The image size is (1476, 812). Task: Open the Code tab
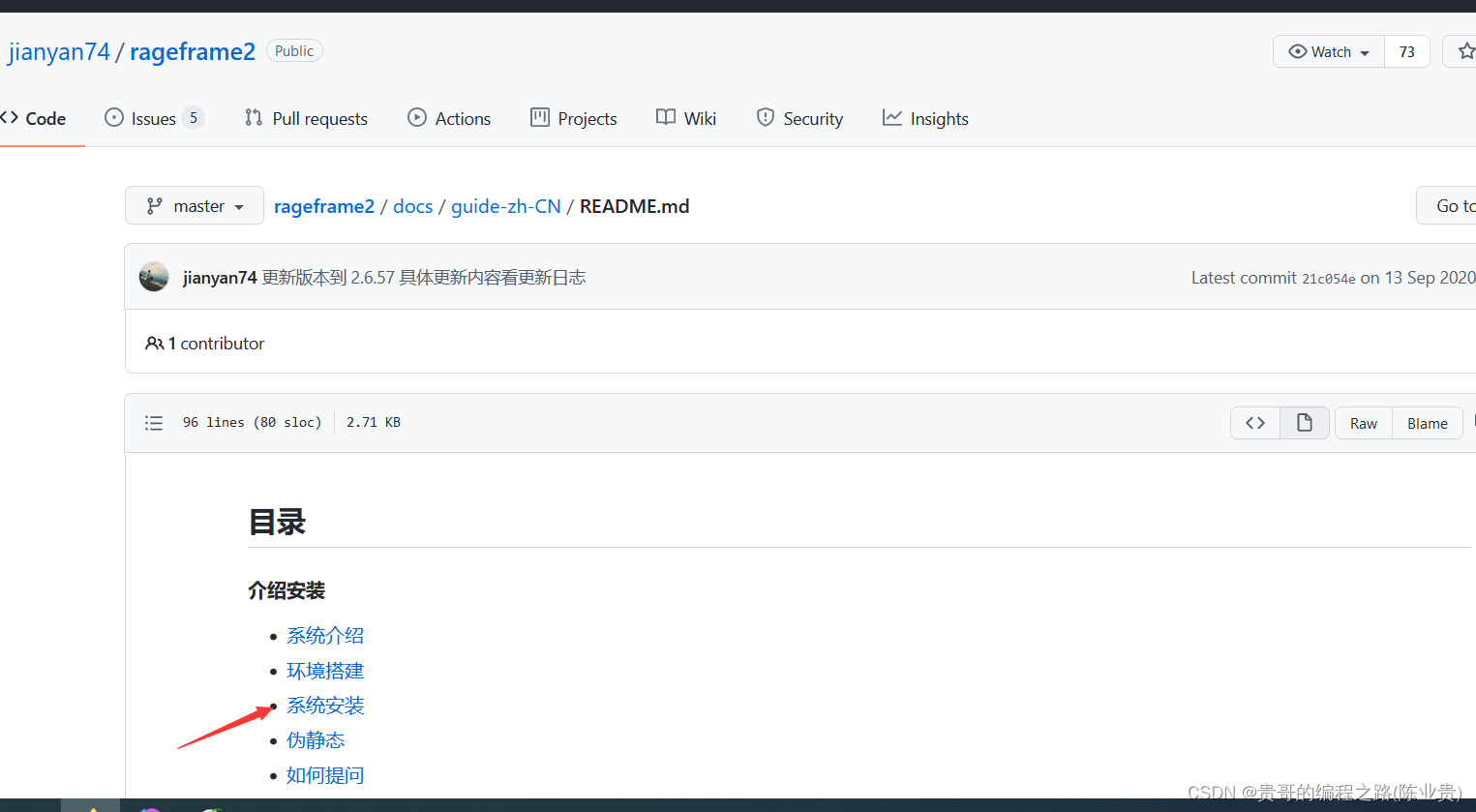coord(34,118)
